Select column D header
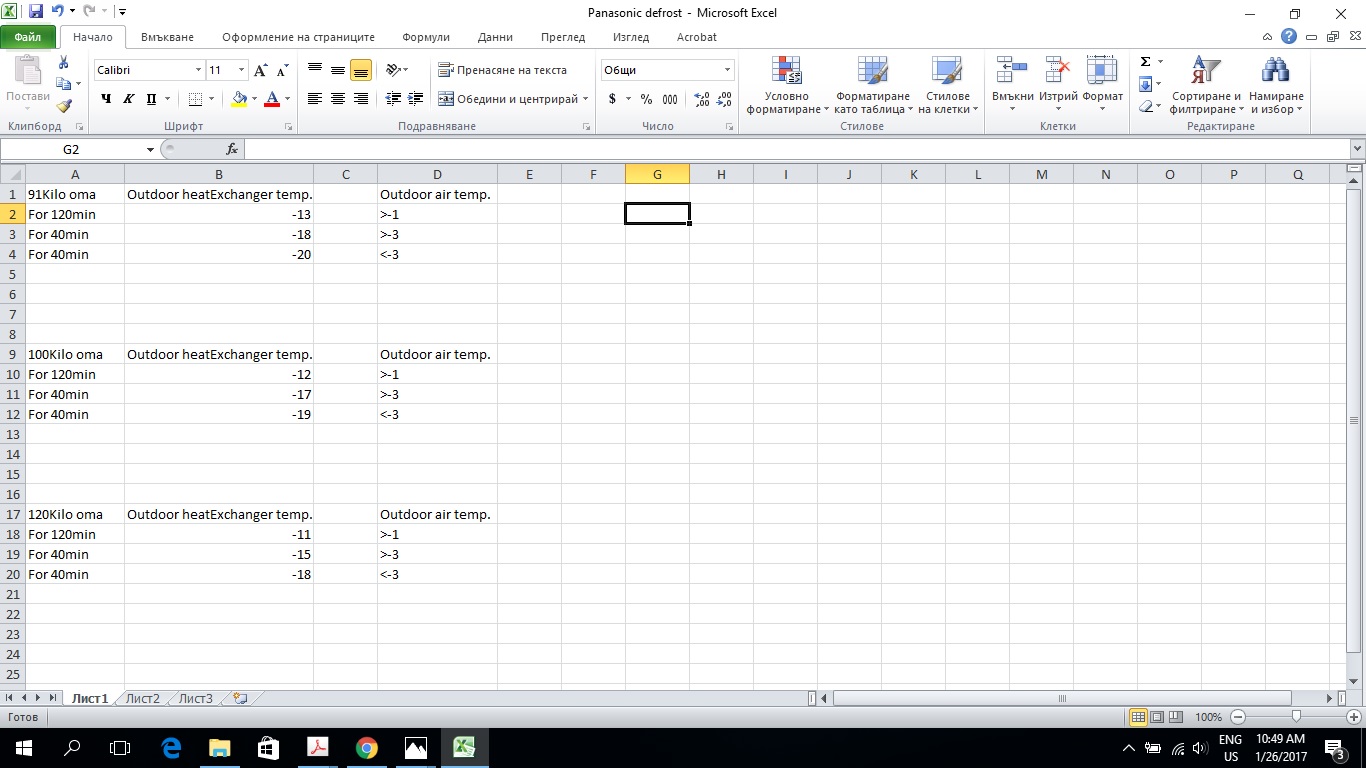This screenshot has width=1366, height=768. [437, 175]
